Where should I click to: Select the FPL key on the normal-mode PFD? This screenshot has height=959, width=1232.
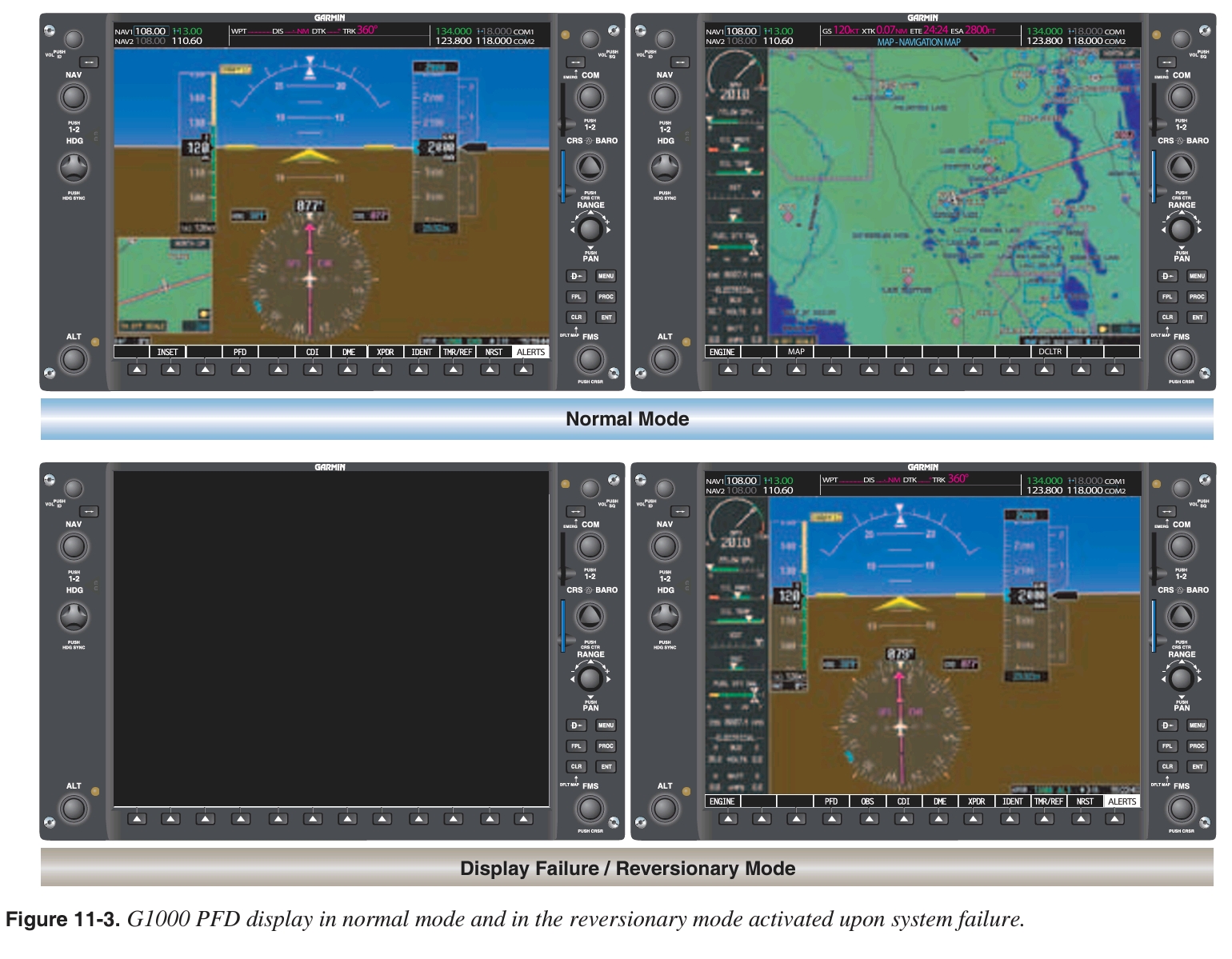point(576,297)
